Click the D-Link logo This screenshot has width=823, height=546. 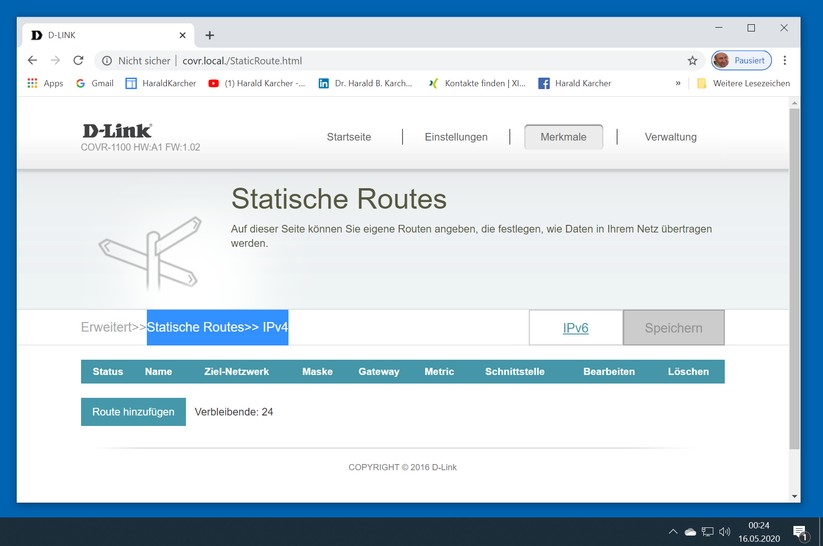(x=117, y=131)
